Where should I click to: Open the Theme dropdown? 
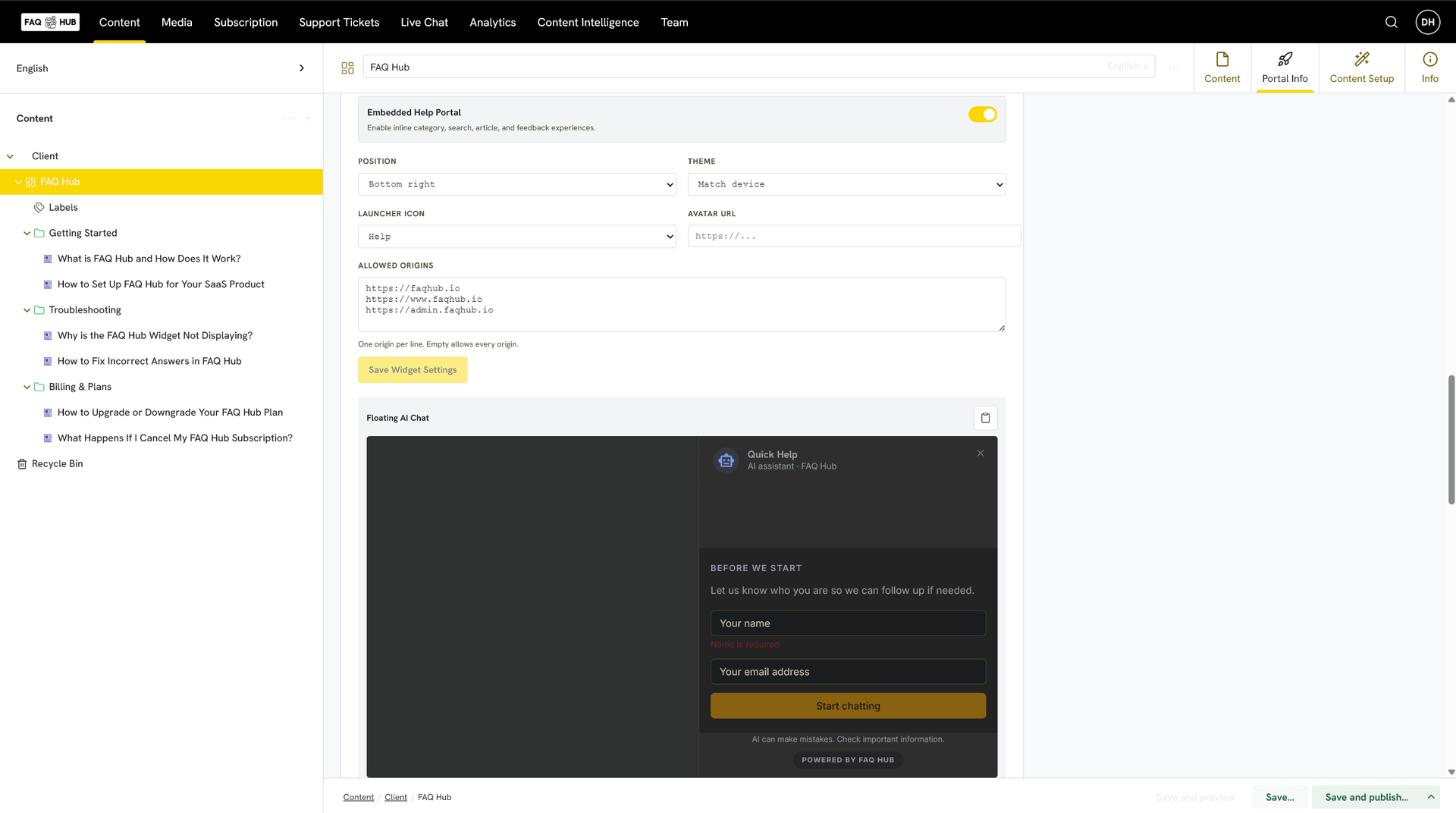[846, 184]
